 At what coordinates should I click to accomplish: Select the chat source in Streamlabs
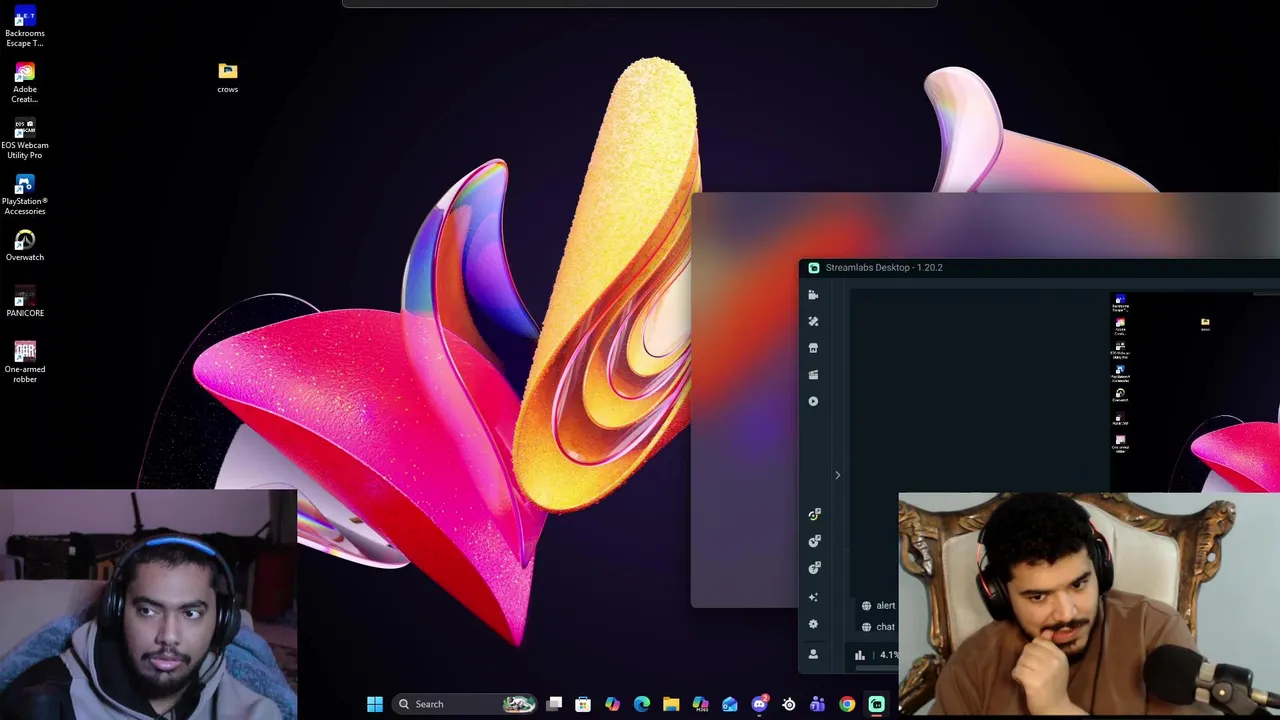tap(879, 627)
